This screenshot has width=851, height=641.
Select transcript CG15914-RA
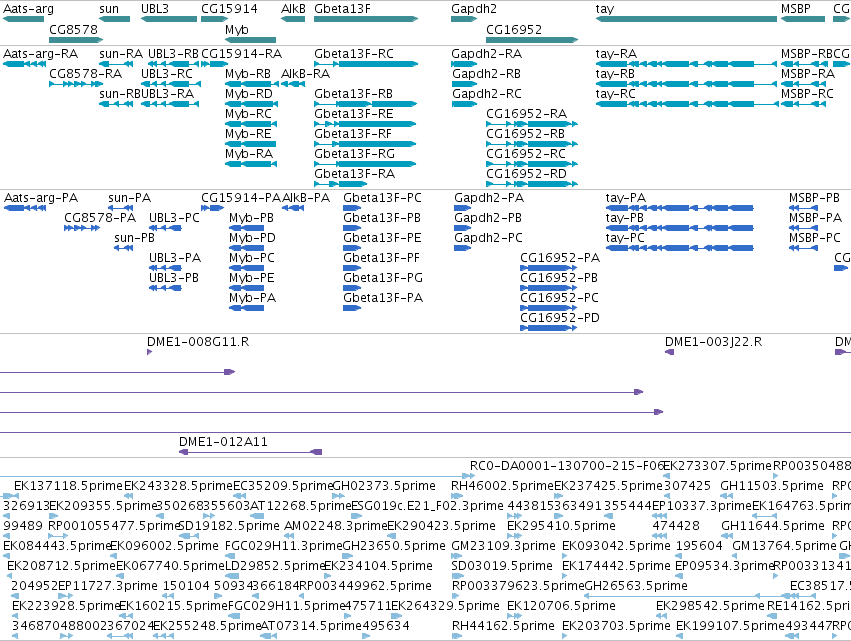(x=215, y=64)
